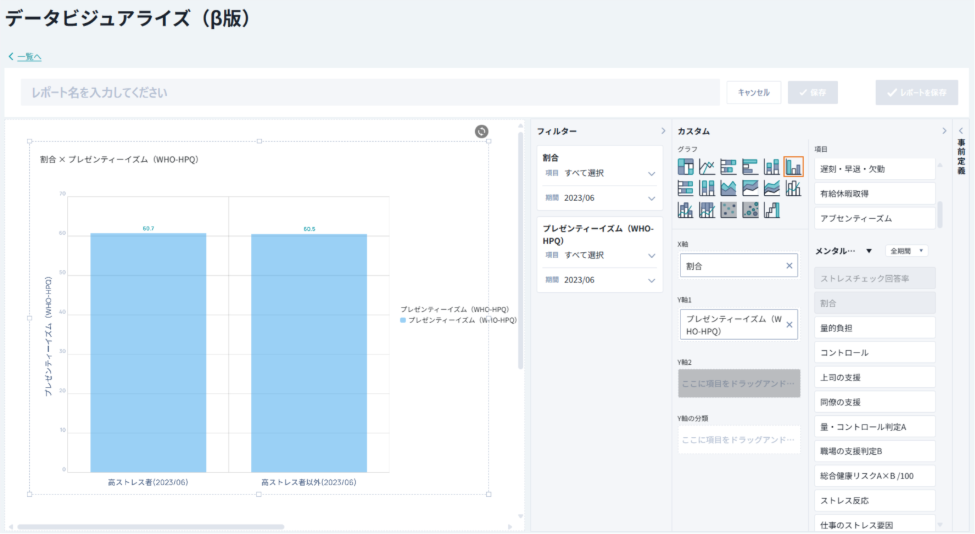The image size is (975, 534).
Task: Select アブセンティーズム item
Action: (874, 218)
